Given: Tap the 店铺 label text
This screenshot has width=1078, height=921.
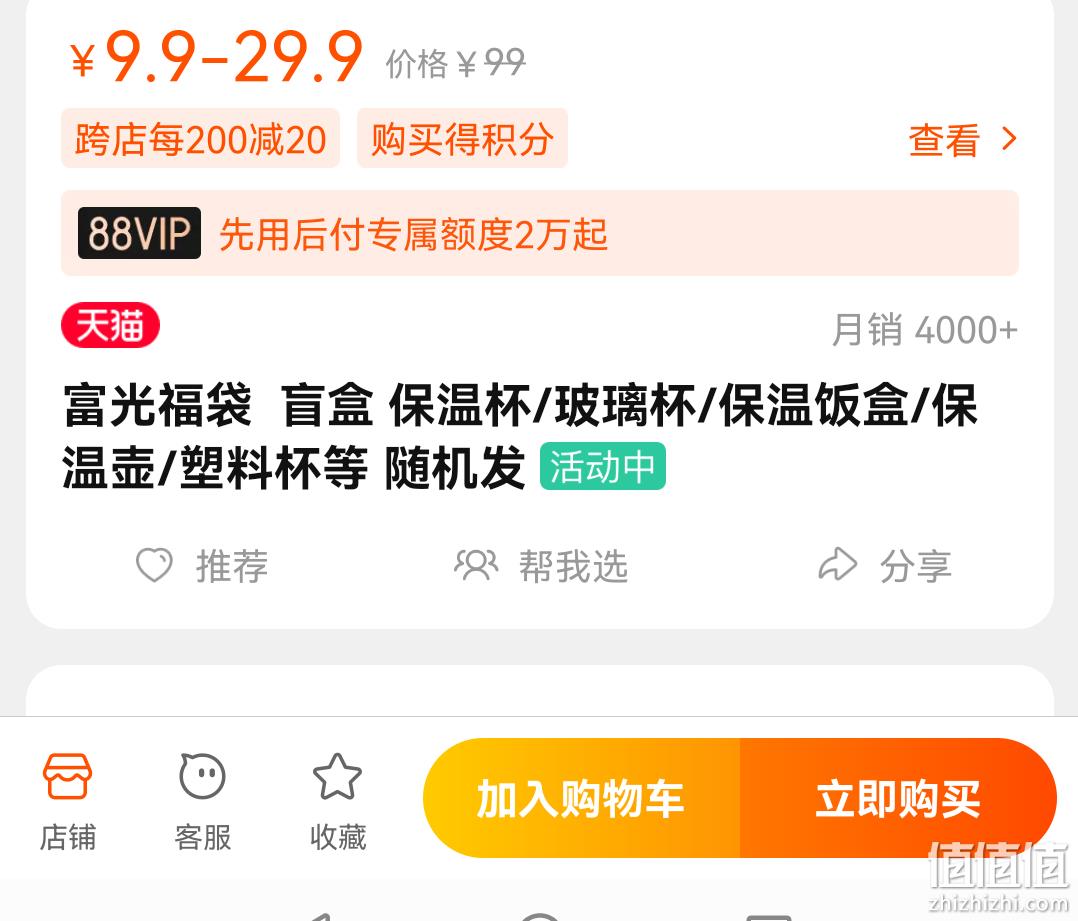Looking at the screenshot, I should click(67, 836).
